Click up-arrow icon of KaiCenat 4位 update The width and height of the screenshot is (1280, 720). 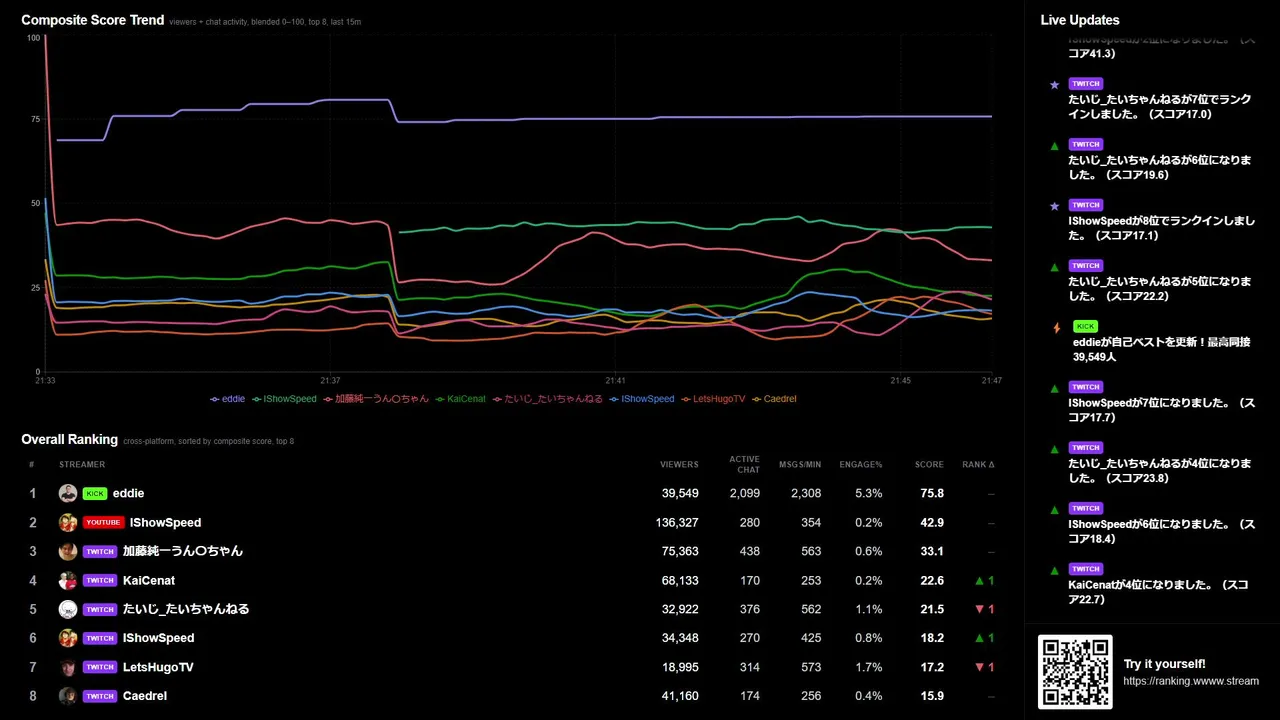click(x=1054, y=570)
